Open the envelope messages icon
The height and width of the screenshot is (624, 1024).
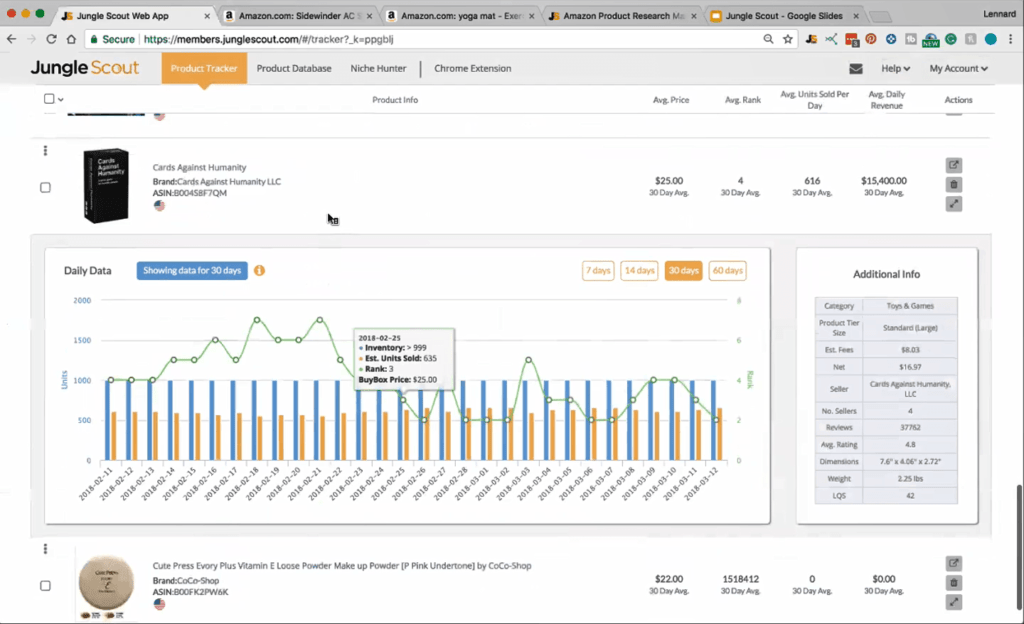[x=856, y=69]
